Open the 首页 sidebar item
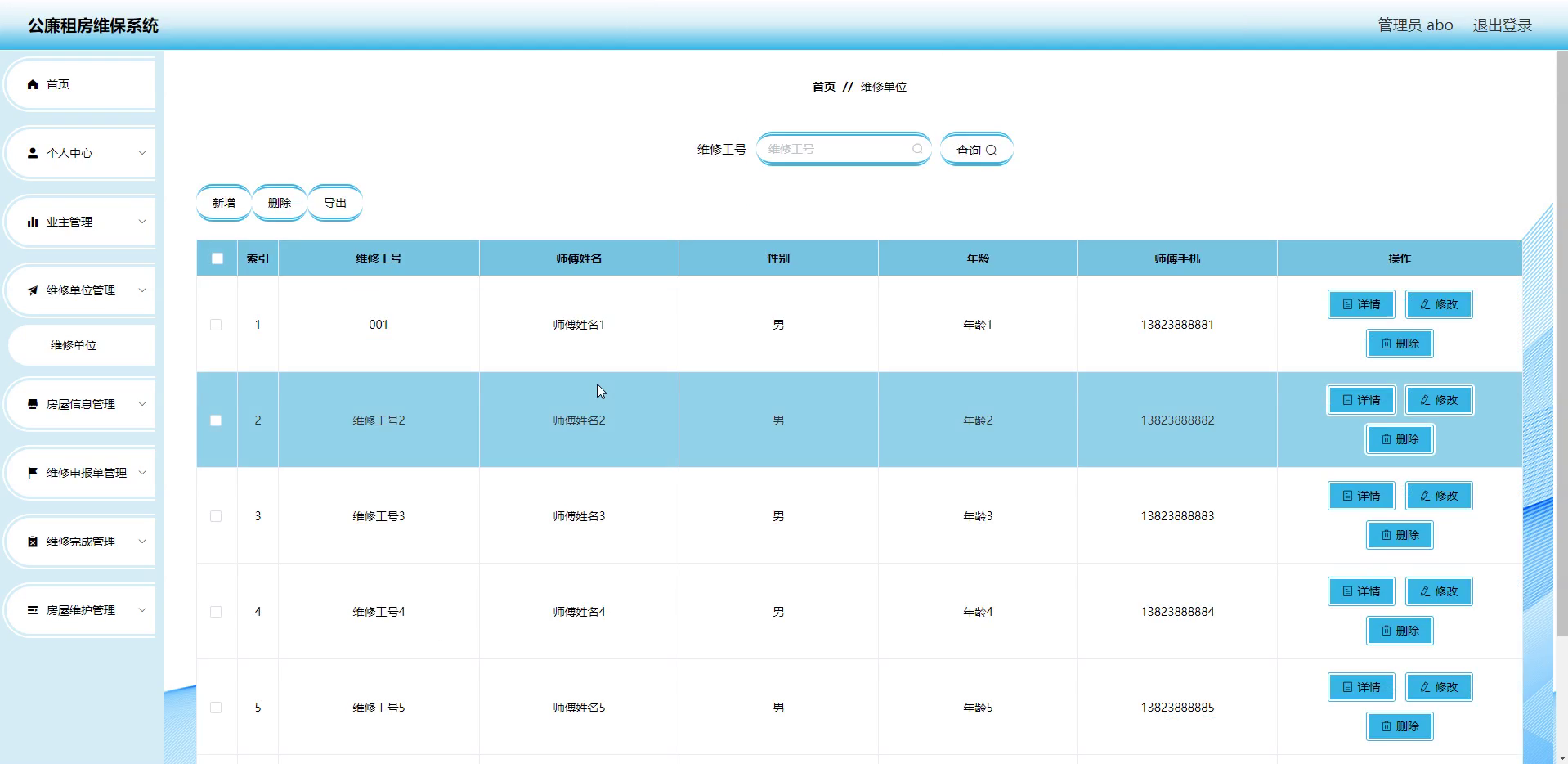1568x764 pixels. 82,84
